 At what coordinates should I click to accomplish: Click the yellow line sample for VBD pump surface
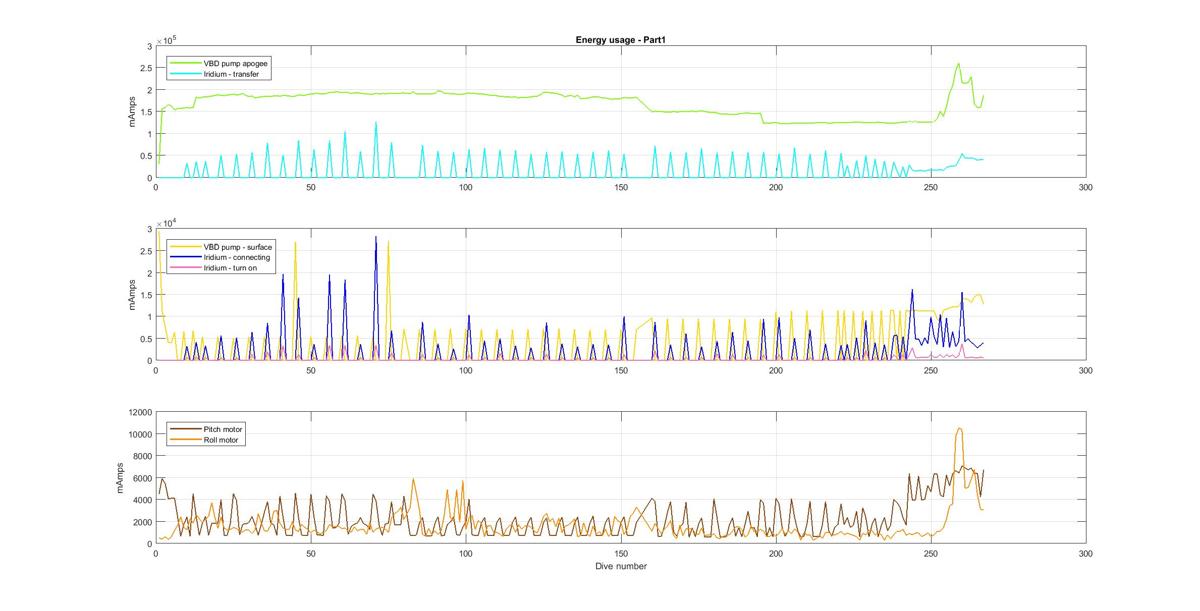pyautogui.click(x=186, y=246)
